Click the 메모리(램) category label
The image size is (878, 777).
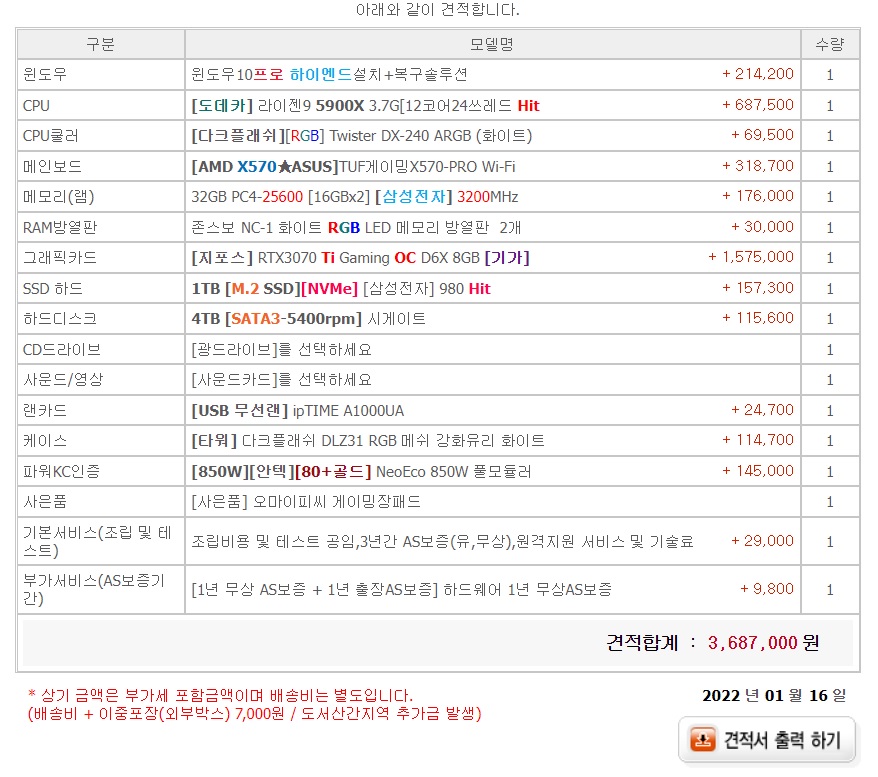[x=59, y=197]
